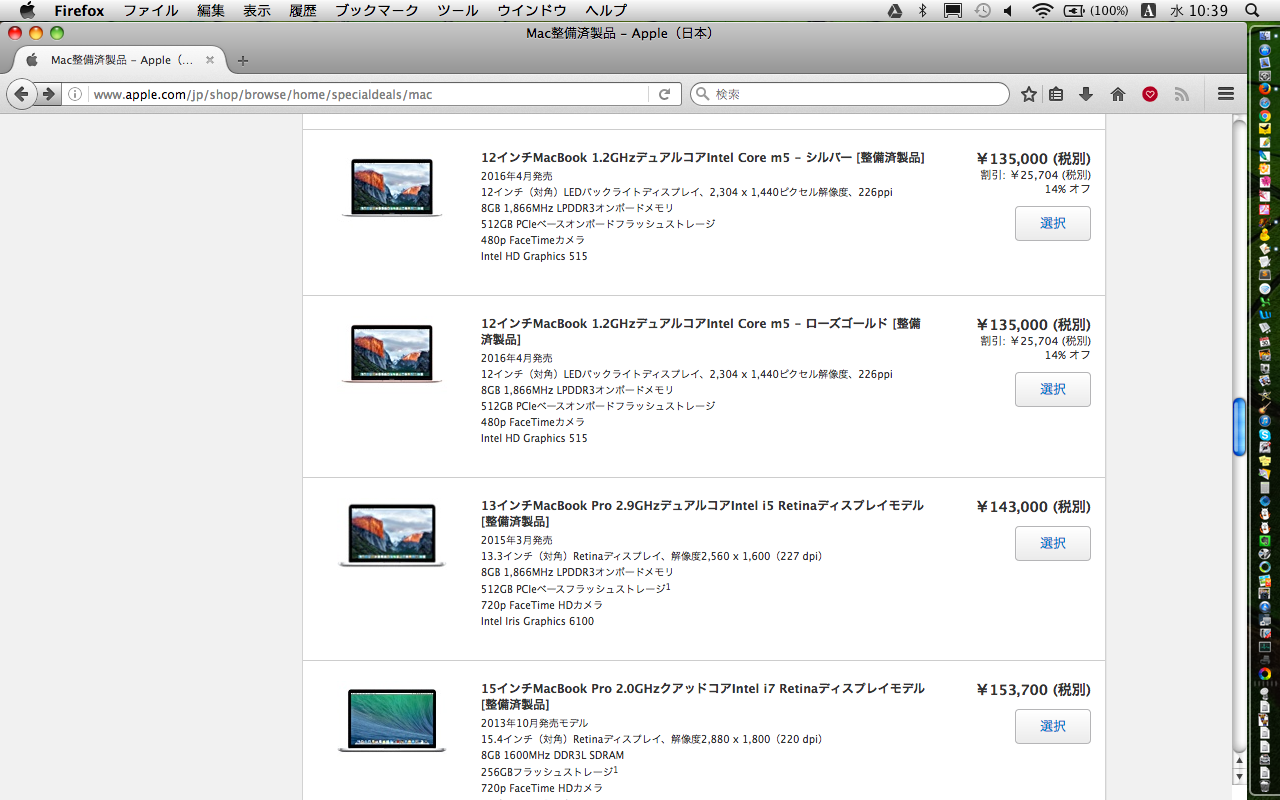Click the red Pocket heart icon

[1150, 94]
